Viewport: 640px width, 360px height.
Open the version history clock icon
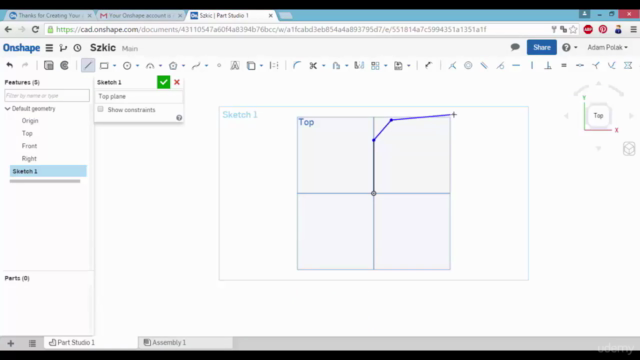(x=77, y=48)
